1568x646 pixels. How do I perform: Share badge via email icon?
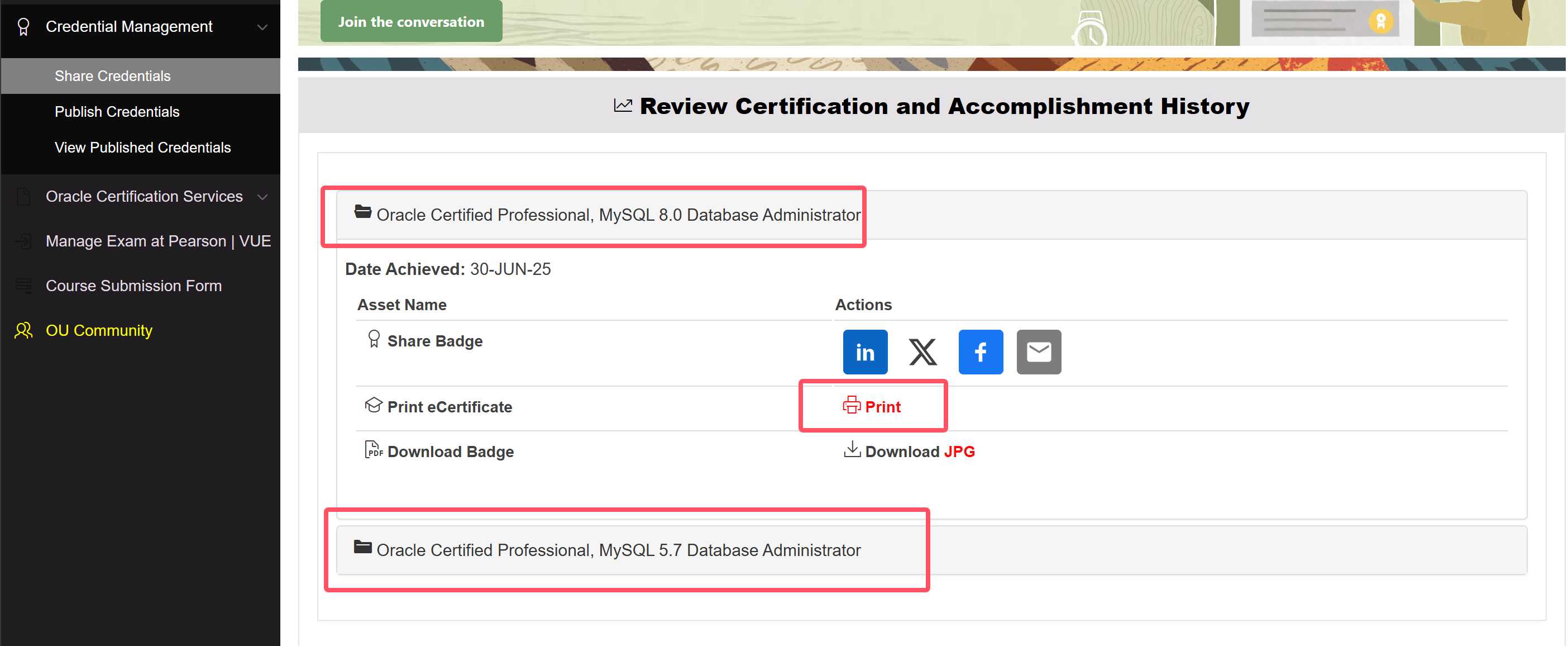click(1039, 352)
